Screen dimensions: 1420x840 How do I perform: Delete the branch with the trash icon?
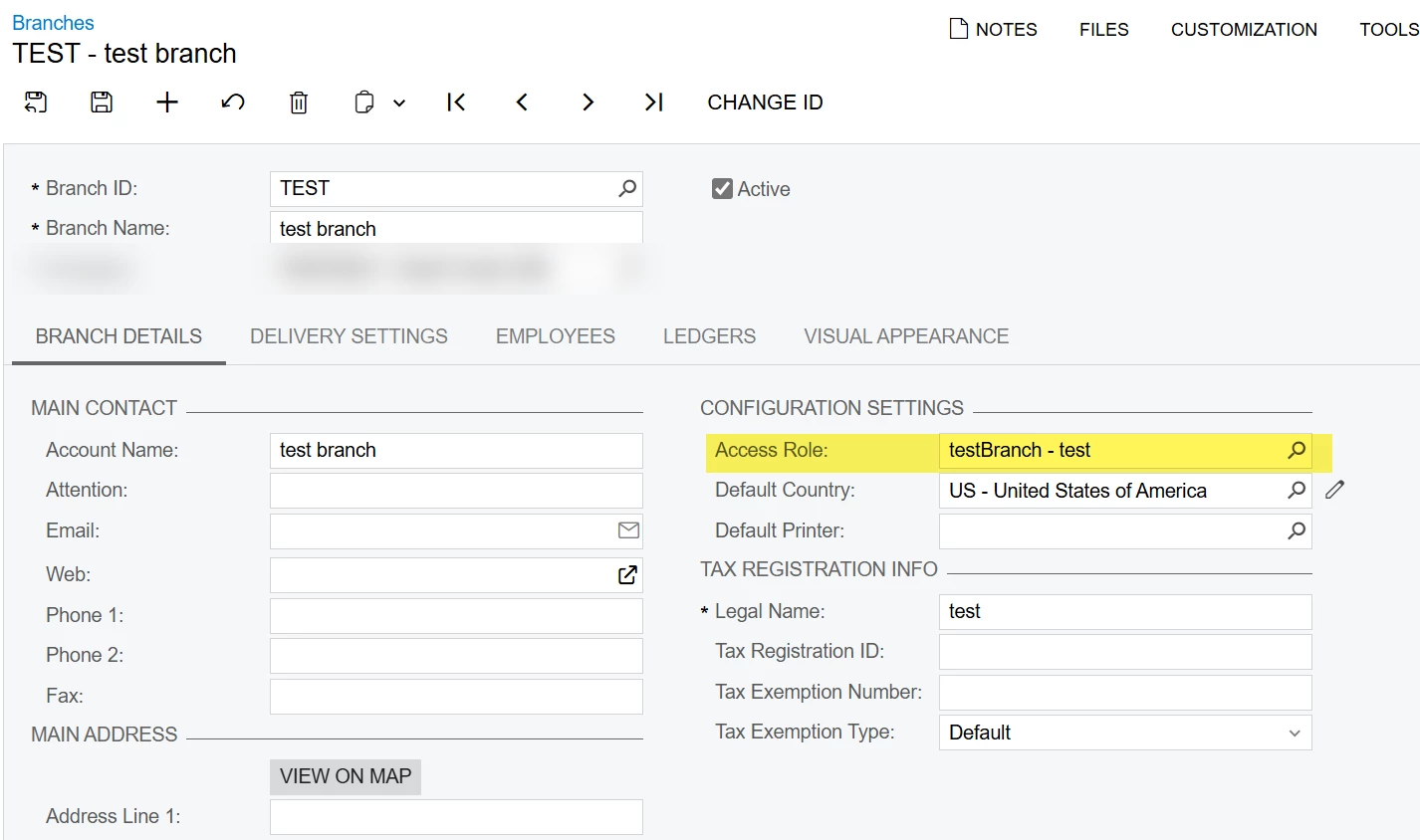point(299,102)
